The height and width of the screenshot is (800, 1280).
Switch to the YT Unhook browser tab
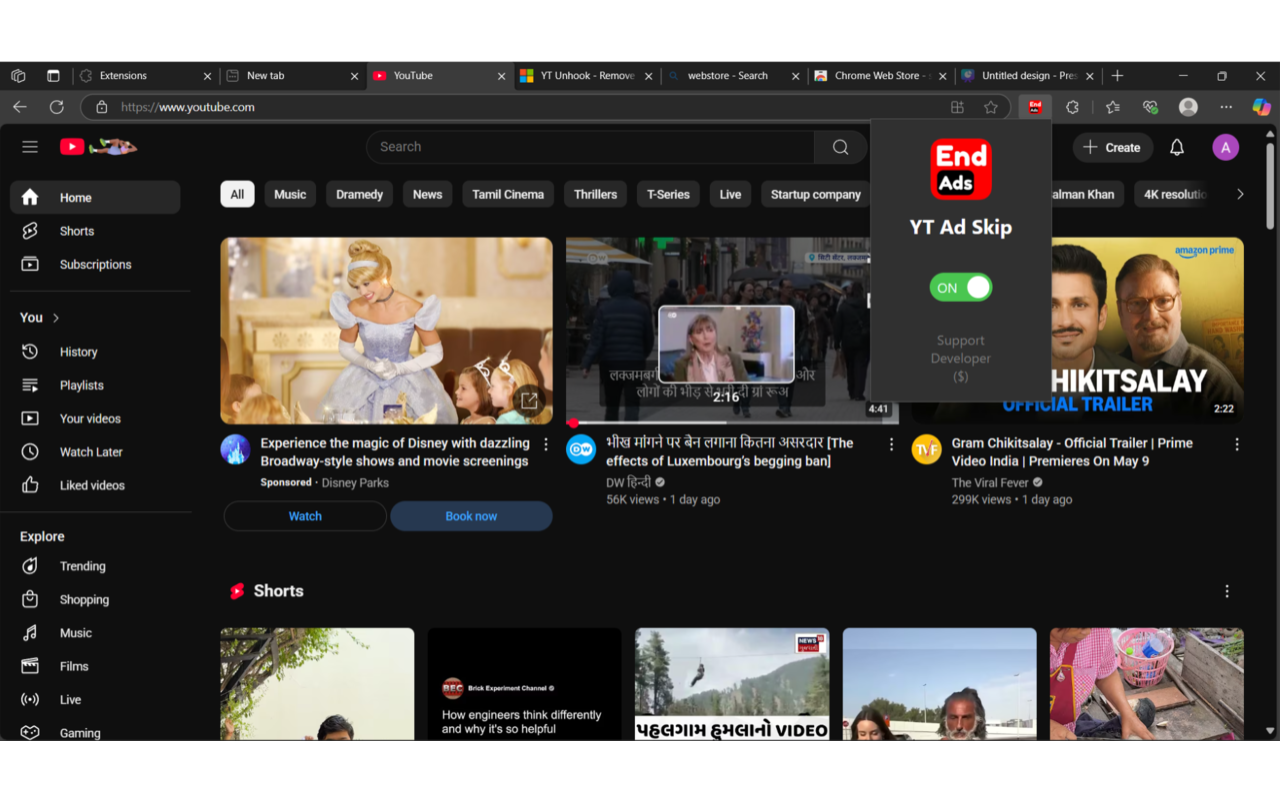(588, 76)
